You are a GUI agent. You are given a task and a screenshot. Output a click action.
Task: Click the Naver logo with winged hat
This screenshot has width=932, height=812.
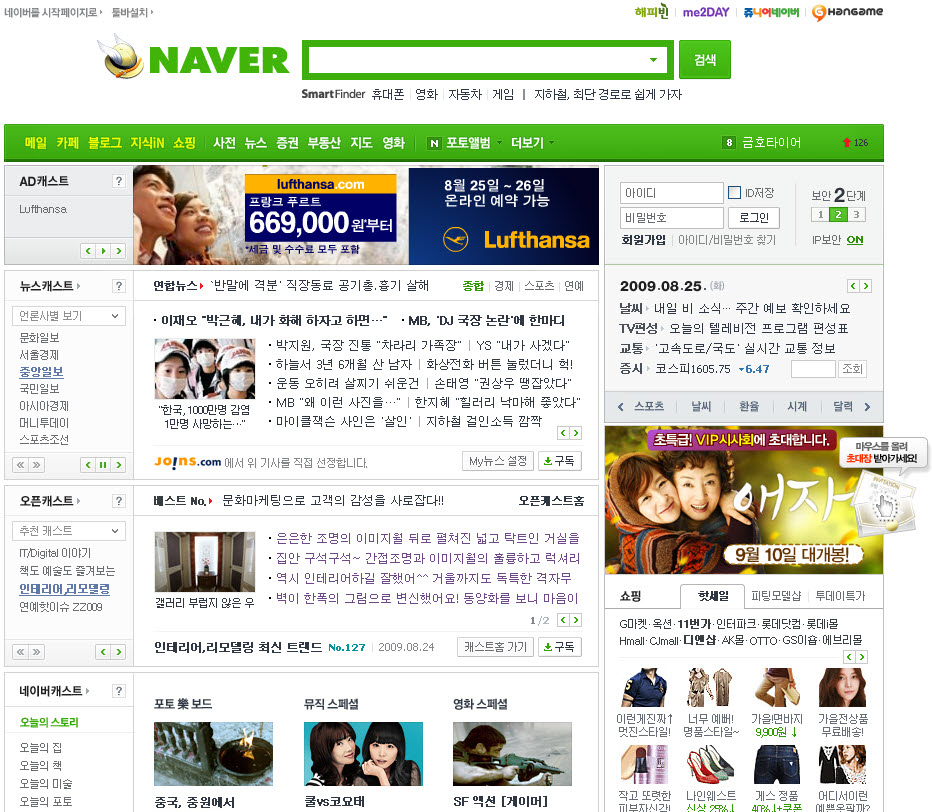196,60
